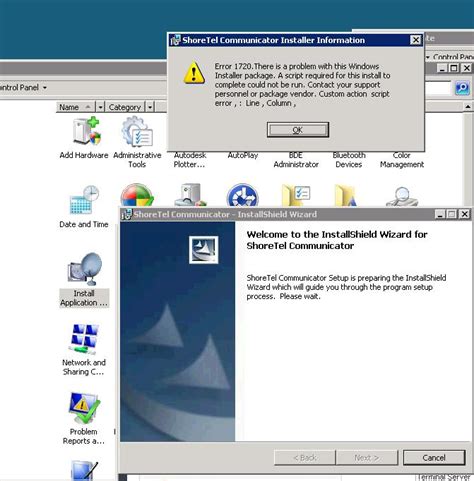The image size is (474, 481).
Task: Click the blue round icon below AutoPlay
Action: coord(243,195)
